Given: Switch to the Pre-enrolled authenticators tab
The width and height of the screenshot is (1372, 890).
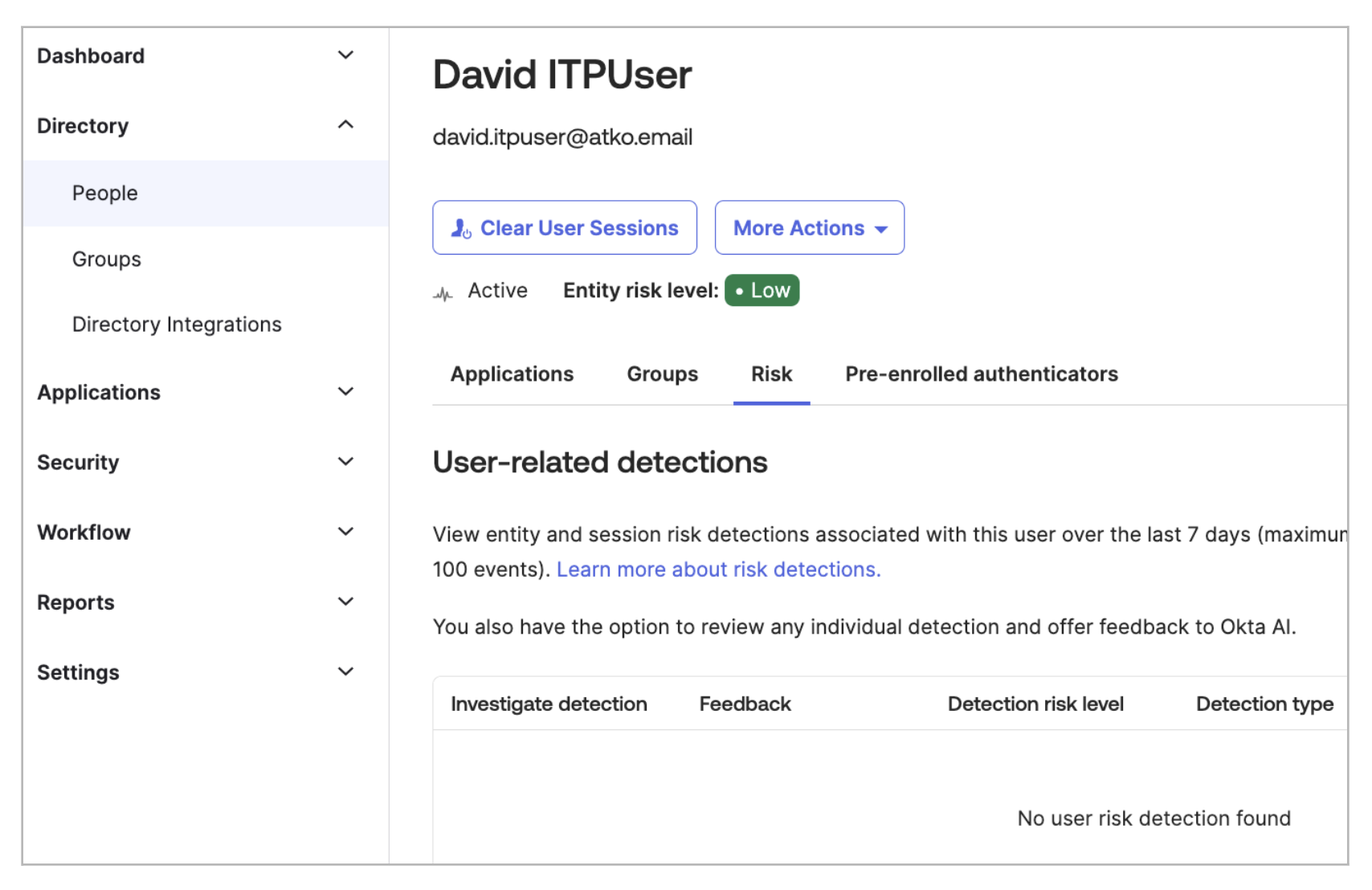Looking at the screenshot, I should pyautogui.click(x=981, y=374).
